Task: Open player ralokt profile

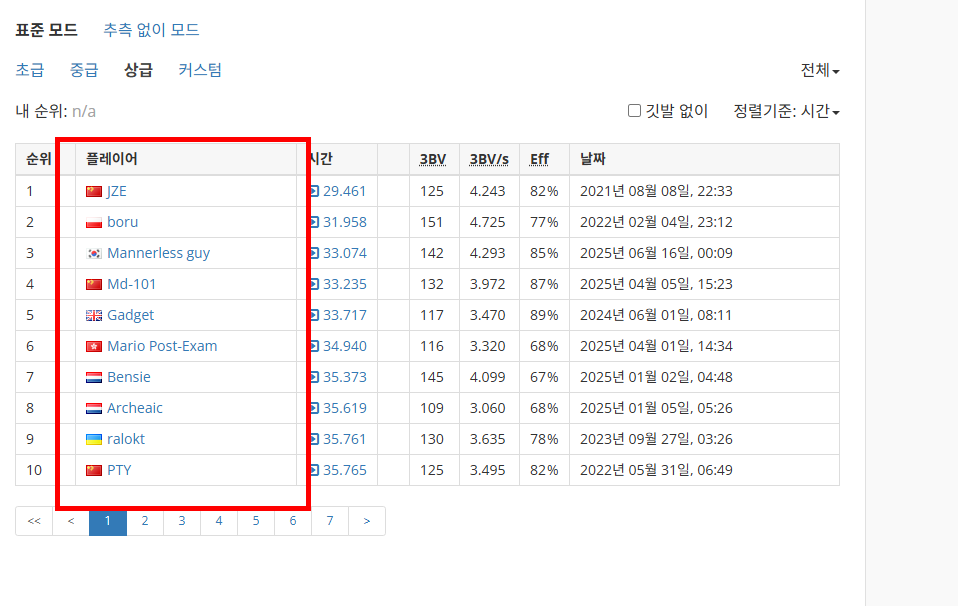Action: 126,439
